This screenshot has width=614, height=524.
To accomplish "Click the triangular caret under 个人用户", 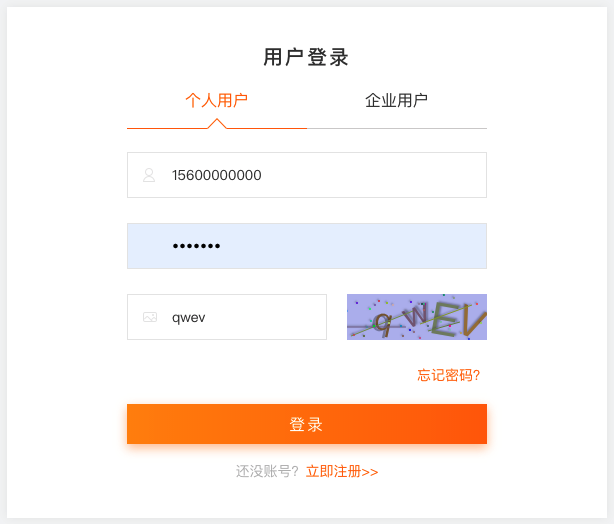I will [217, 123].
